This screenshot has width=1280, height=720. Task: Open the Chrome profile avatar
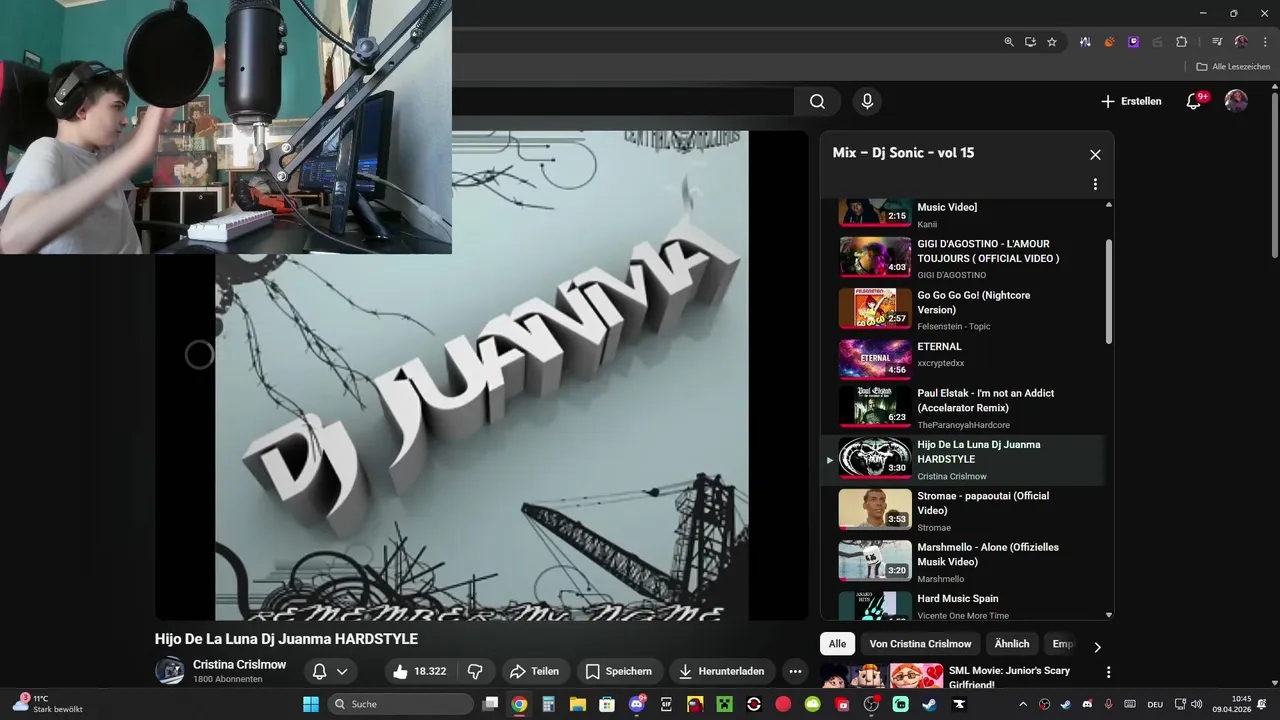pyautogui.click(x=1241, y=42)
